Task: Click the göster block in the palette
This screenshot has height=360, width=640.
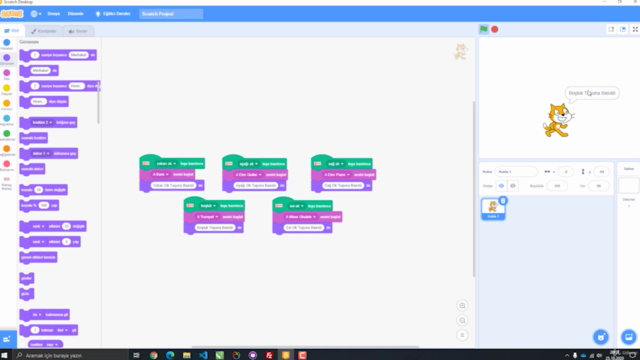Action: pos(27,278)
